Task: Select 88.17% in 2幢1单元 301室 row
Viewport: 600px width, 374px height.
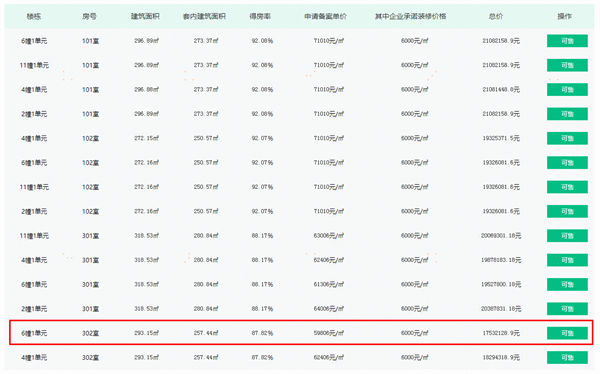Action: pos(262,309)
